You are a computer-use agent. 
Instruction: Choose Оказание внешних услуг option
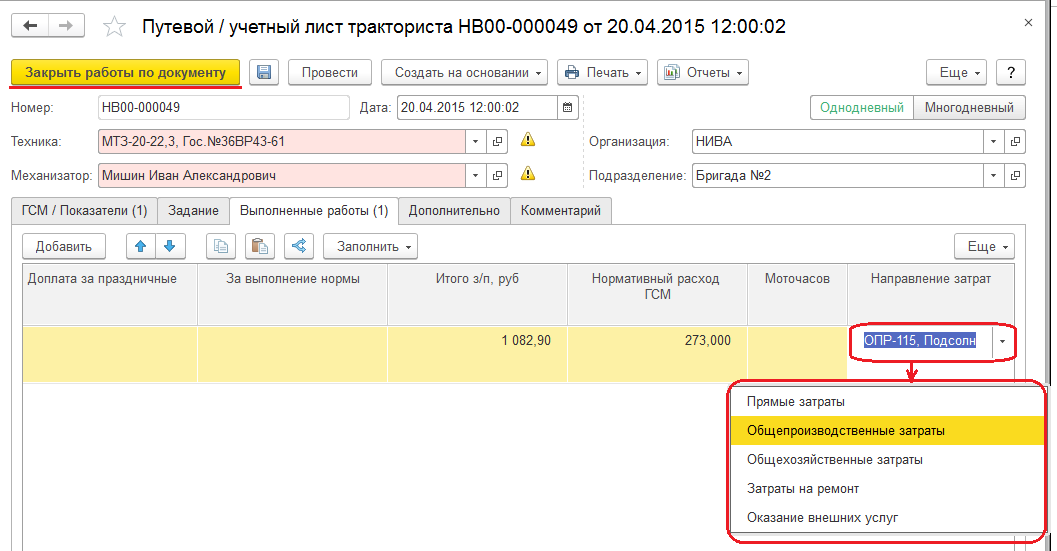pyautogui.click(x=887, y=517)
